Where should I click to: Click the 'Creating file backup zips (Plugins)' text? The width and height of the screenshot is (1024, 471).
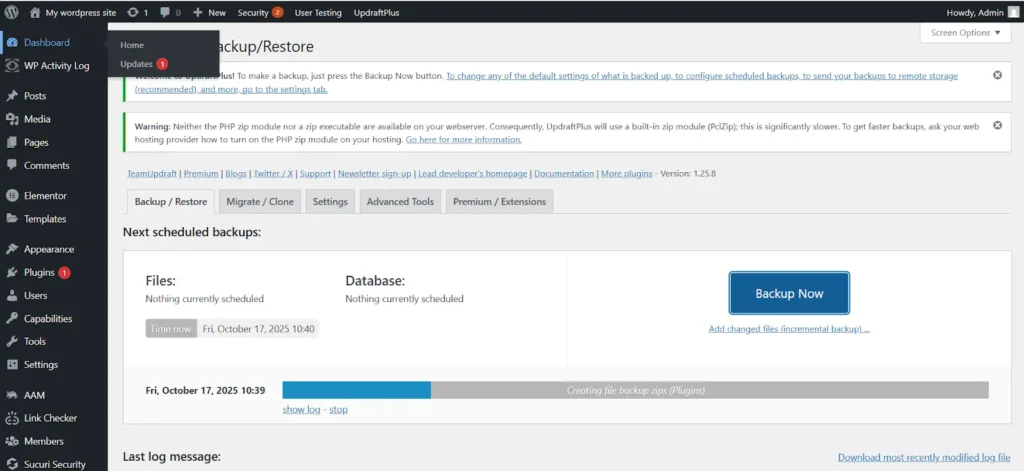tap(635, 391)
